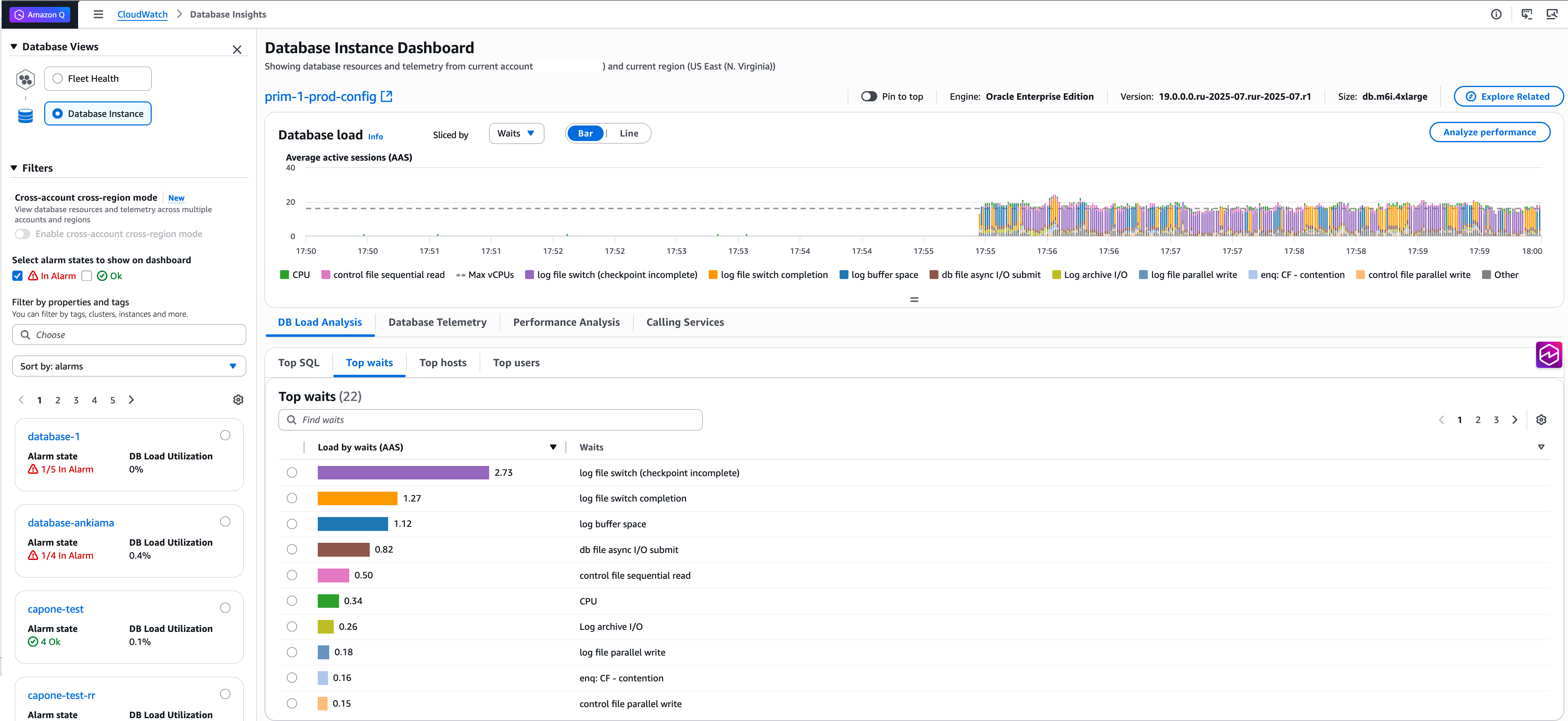Go to next page of Top waits
The height and width of the screenshot is (721, 1568).
[1514, 420]
